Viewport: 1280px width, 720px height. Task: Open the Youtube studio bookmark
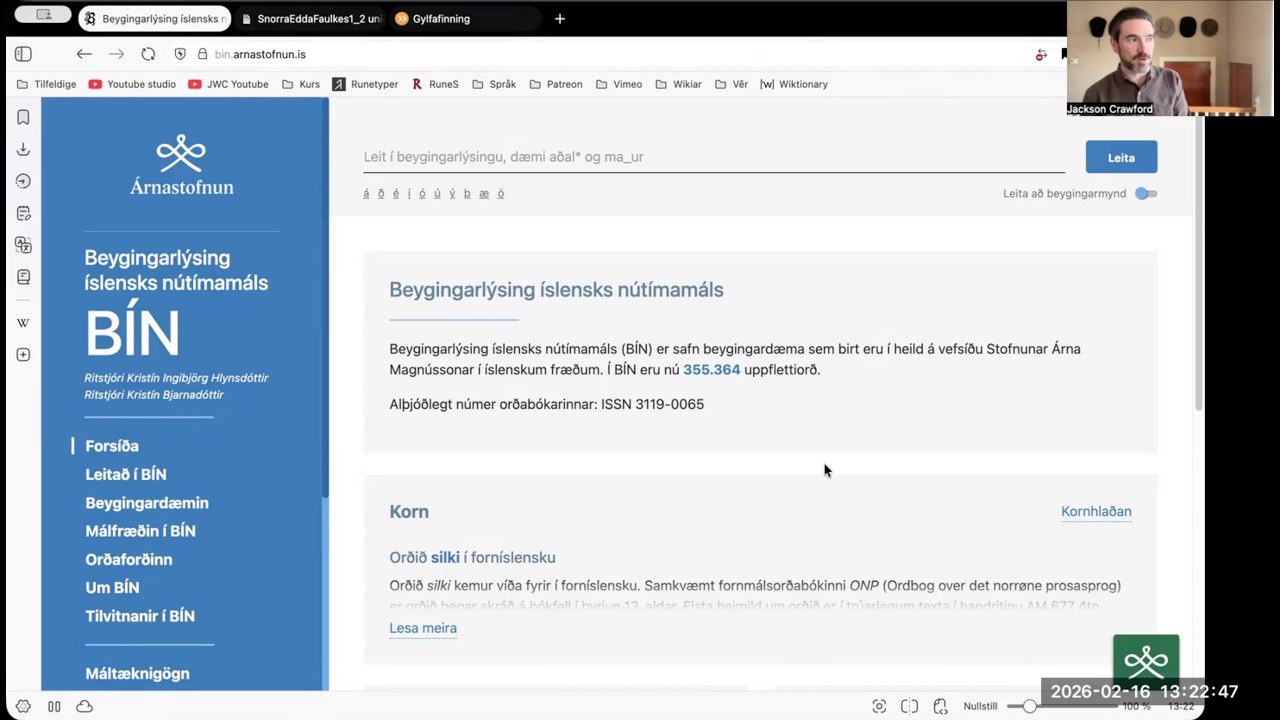[132, 84]
